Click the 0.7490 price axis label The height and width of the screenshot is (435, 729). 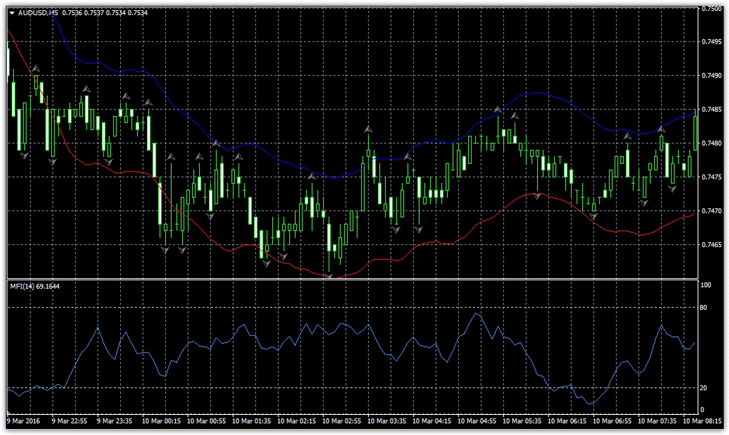pos(711,76)
